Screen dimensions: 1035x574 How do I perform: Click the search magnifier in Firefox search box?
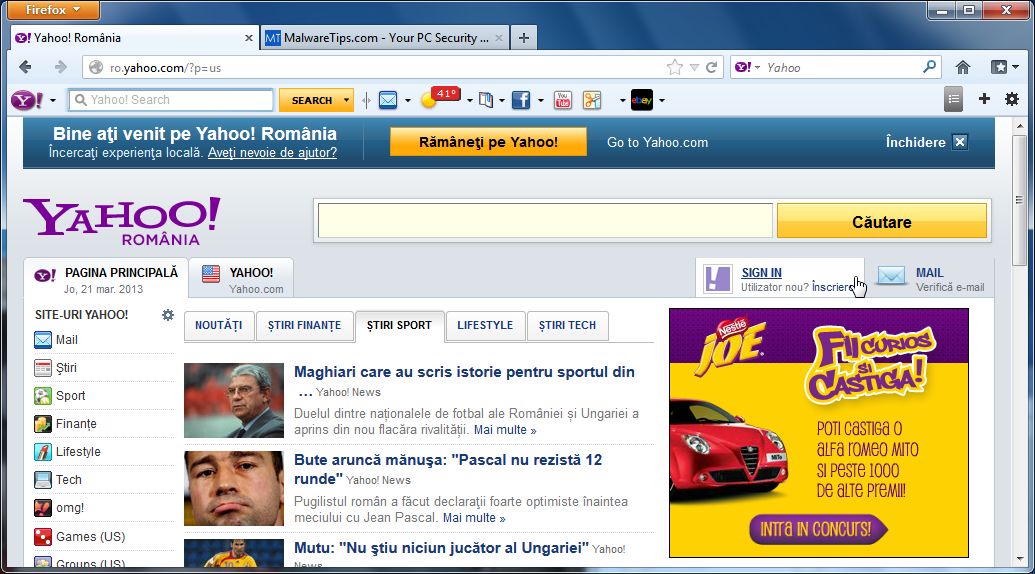pyautogui.click(x=929, y=67)
